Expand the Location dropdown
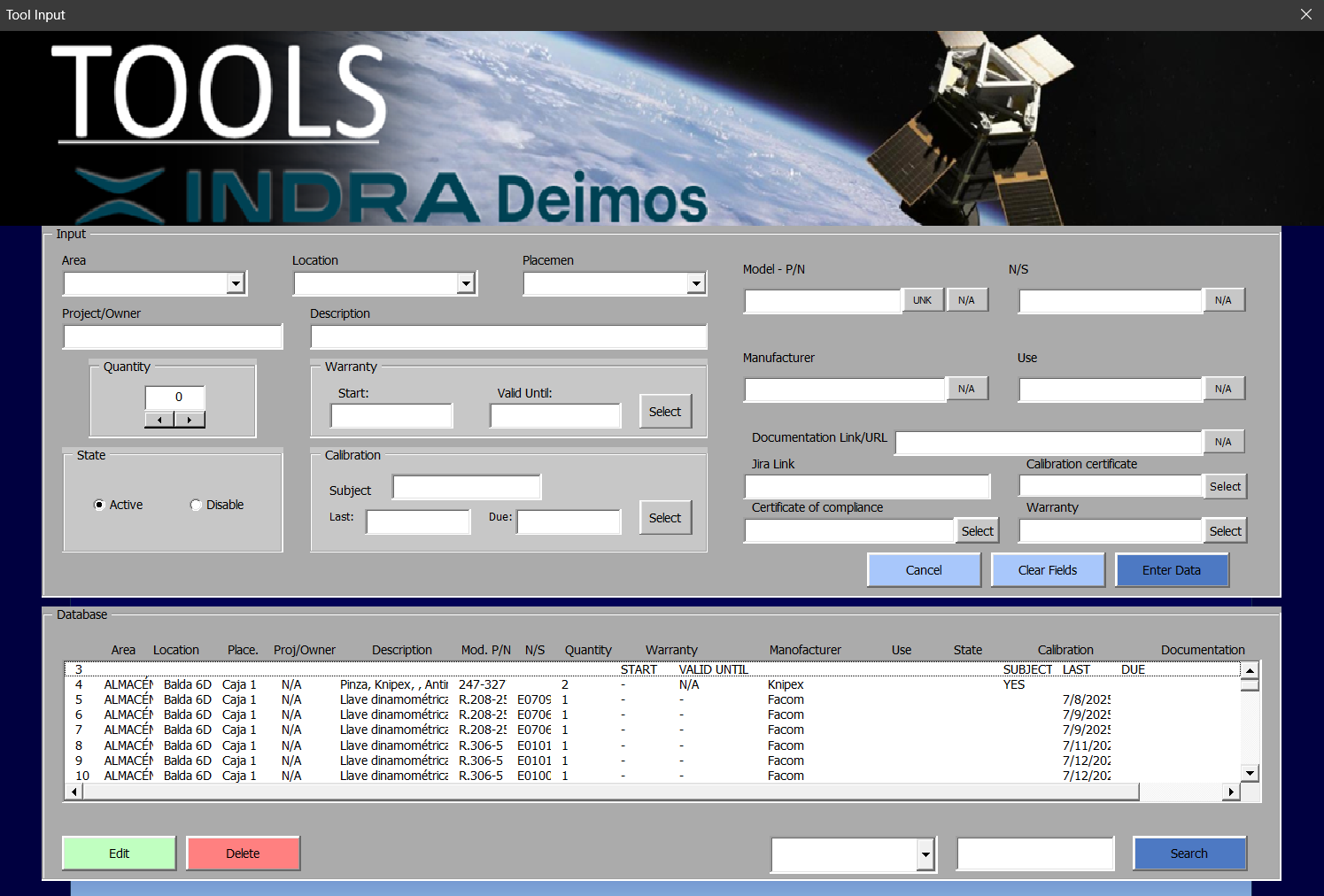The image size is (1324, 896). pyautogui.click(x=466, y=283)
